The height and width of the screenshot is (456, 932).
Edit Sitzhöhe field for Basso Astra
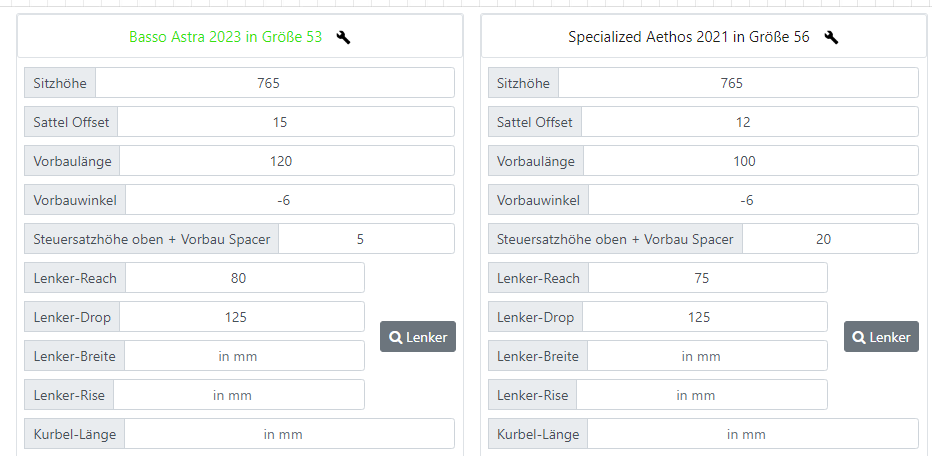tap(274, 83)
